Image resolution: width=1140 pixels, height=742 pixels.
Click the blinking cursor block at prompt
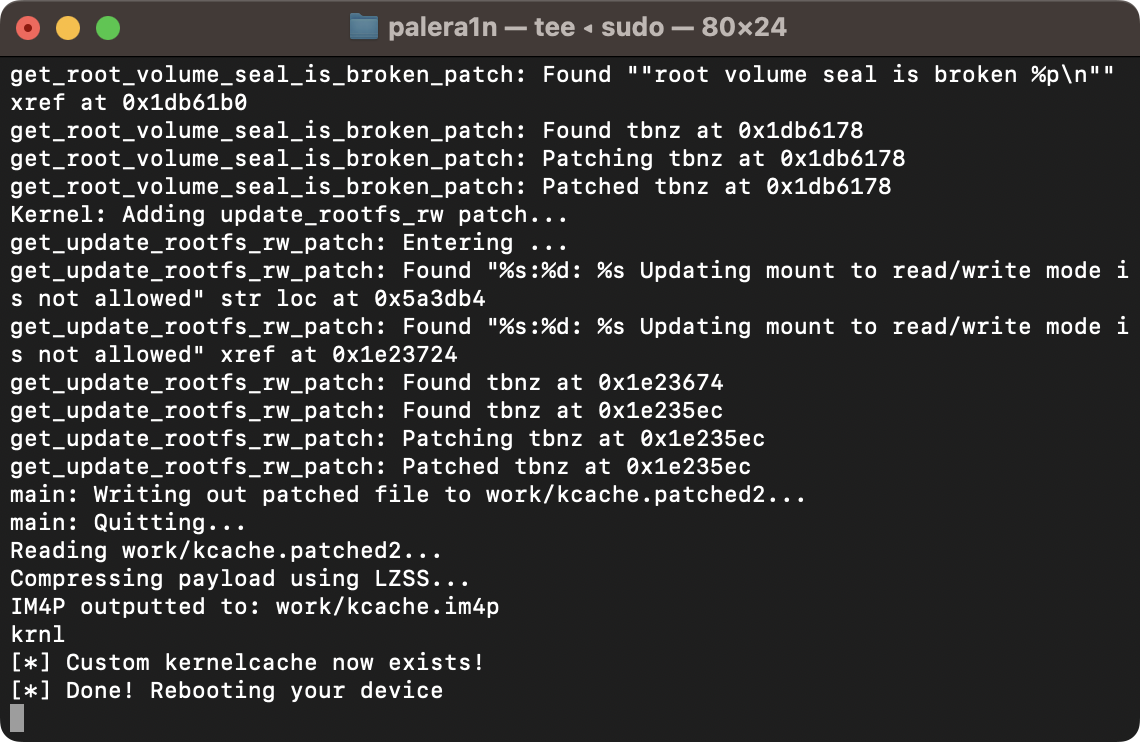pyautogui.click(x=16, y=718)
